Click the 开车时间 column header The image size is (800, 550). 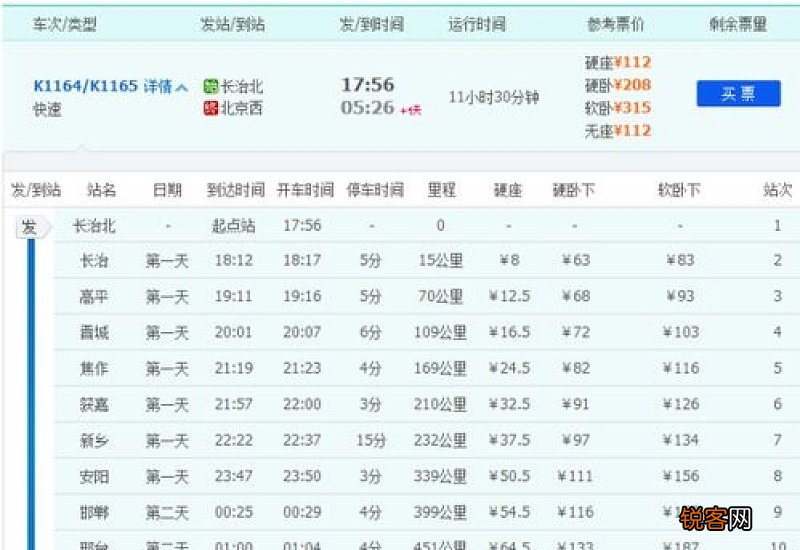pyautogui.click(x=305, y=190)
